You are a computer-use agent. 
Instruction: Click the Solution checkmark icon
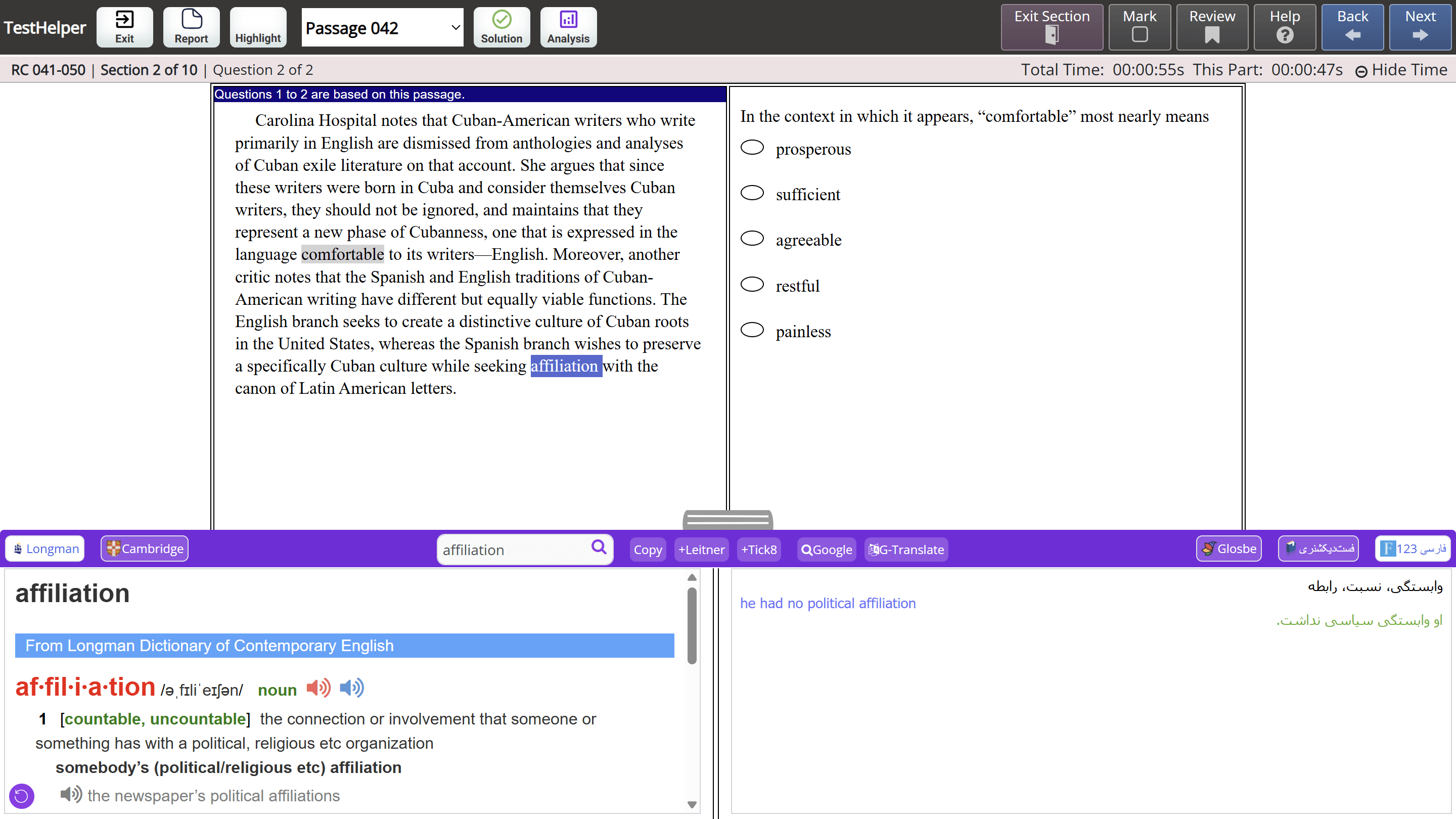coord(502,20)
